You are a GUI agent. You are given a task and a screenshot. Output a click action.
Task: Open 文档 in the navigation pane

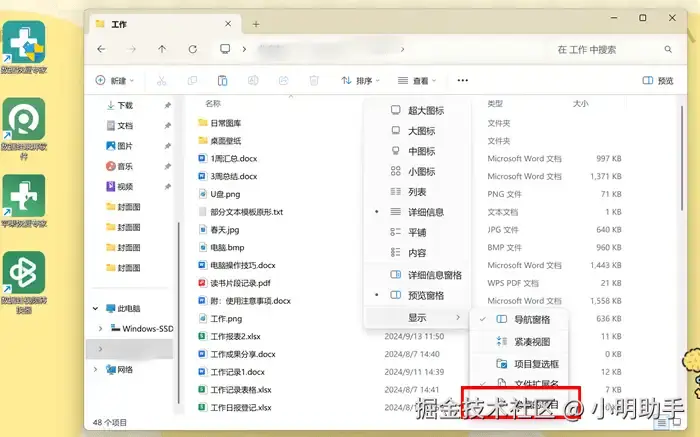[x=125, y=126]
